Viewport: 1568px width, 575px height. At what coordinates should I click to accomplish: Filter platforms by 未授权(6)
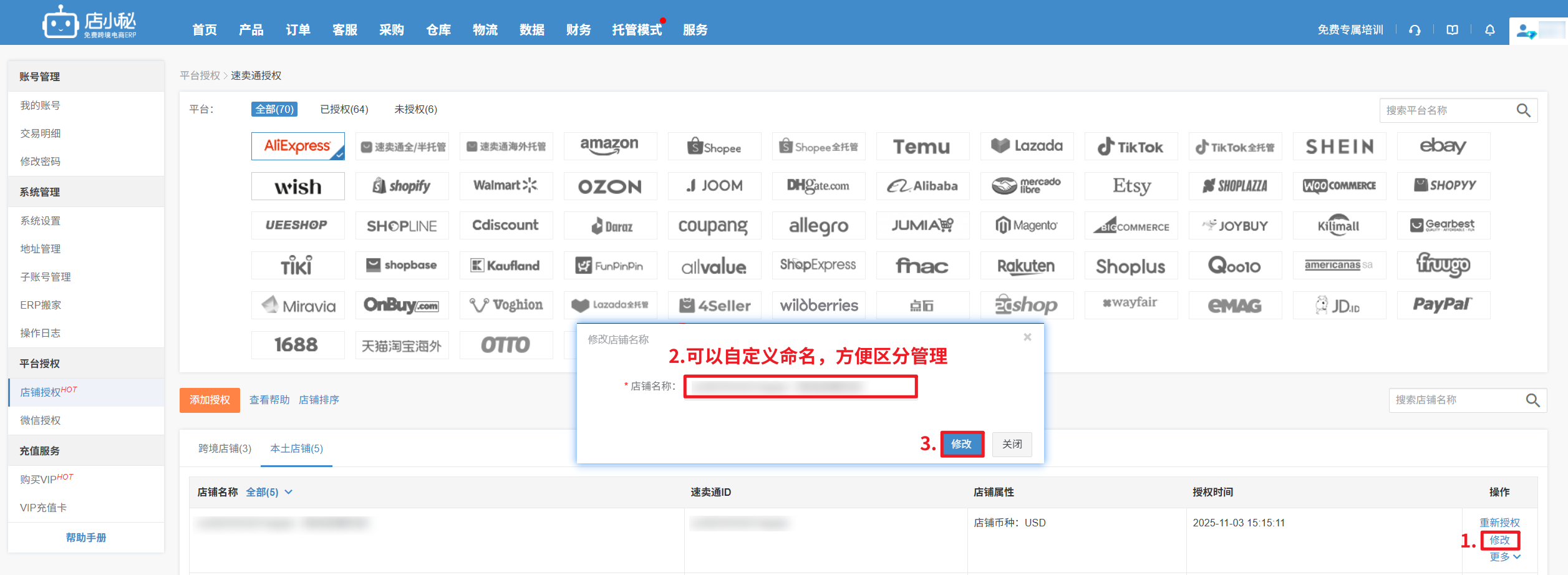click(416, 109)
